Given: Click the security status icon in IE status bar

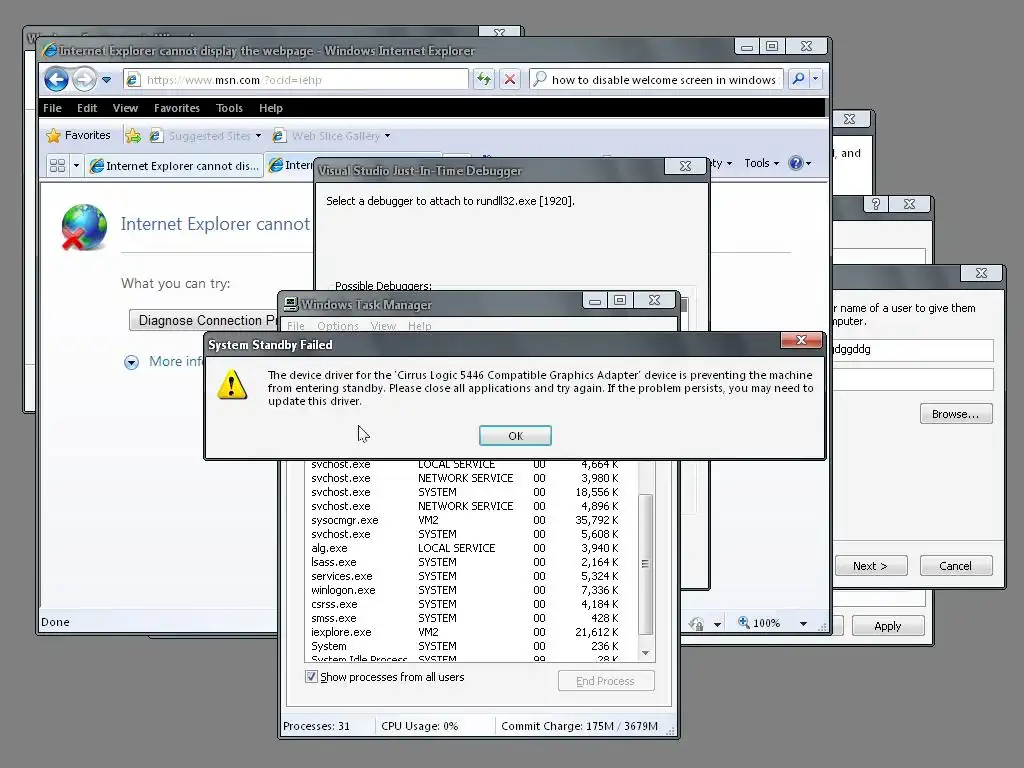Looking at the screenshot, I should (696, 624).
